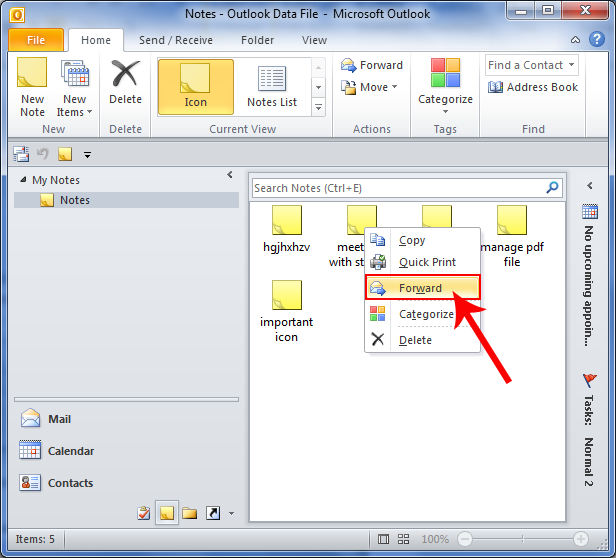Open the ribbon Categorize menu
The width and height of the screenshot is (616, 558).
click(445, 86)
